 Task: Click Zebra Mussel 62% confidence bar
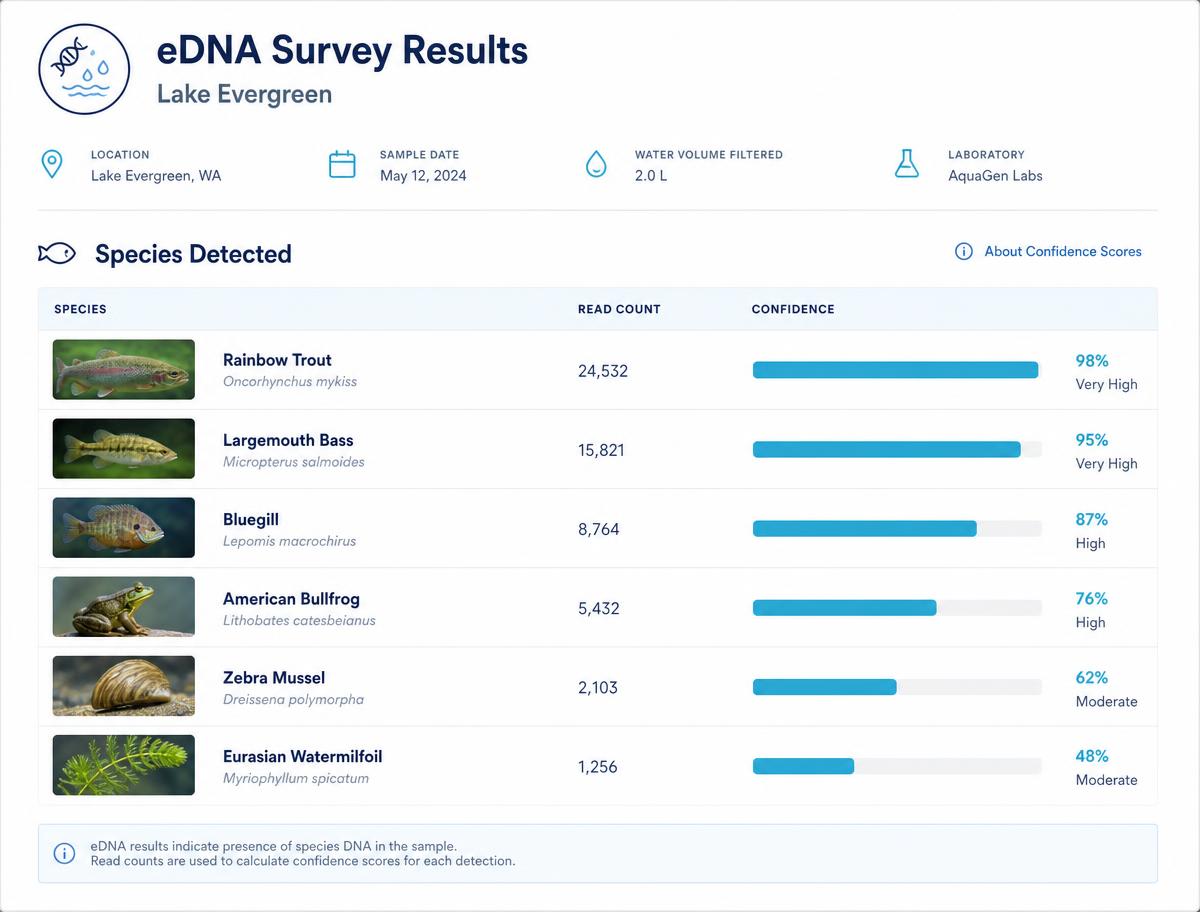pos(897,687)
